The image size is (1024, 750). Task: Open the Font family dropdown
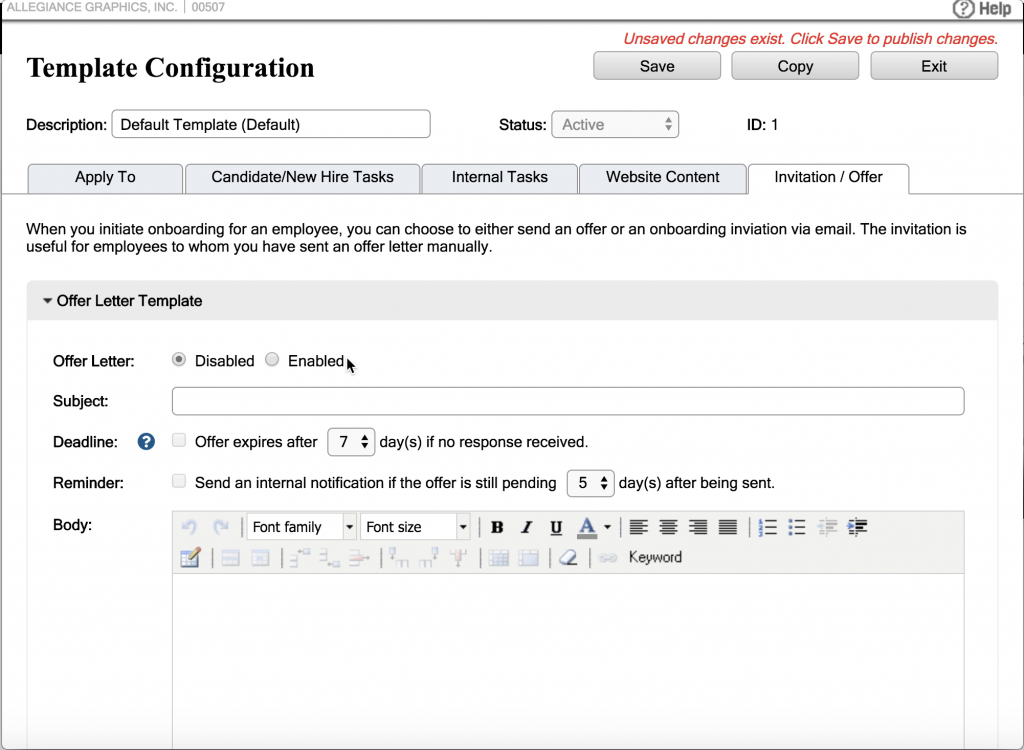[x=301, y=526]
